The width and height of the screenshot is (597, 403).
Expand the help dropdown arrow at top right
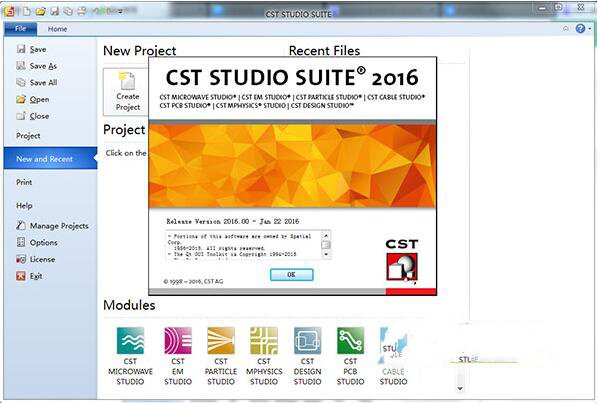pyautogui.click(x=590, y=29)
